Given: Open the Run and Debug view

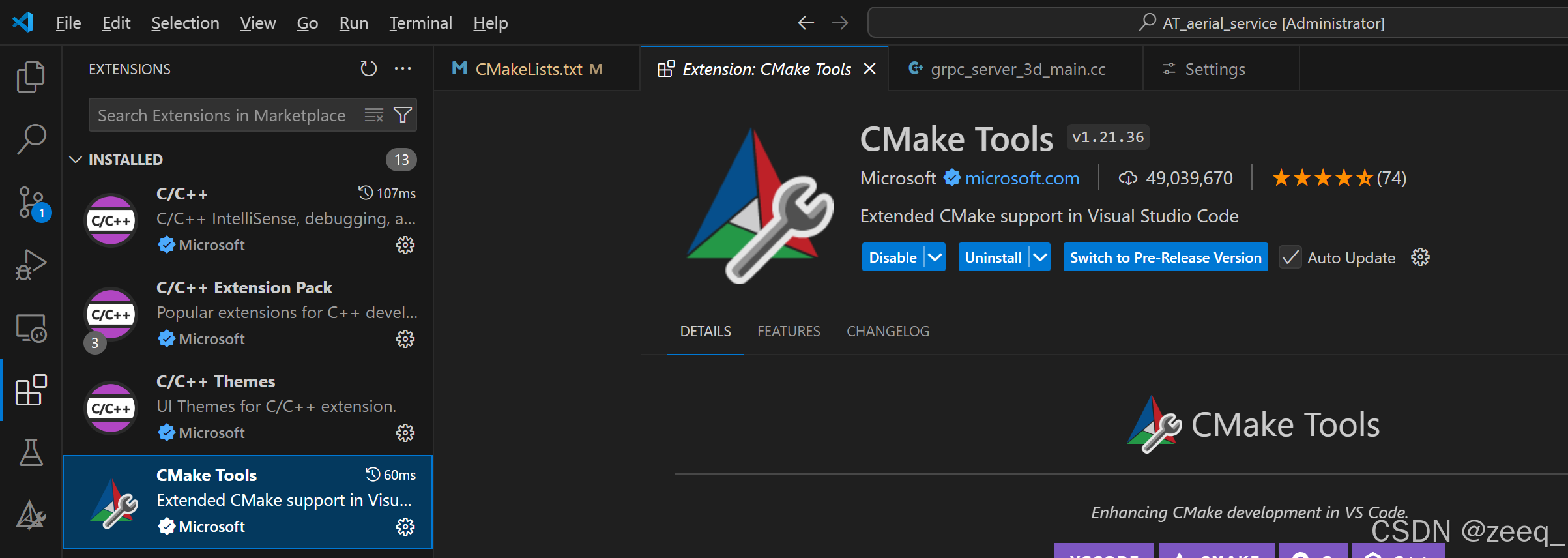Looking at the screenshot, I should (31, 265).
